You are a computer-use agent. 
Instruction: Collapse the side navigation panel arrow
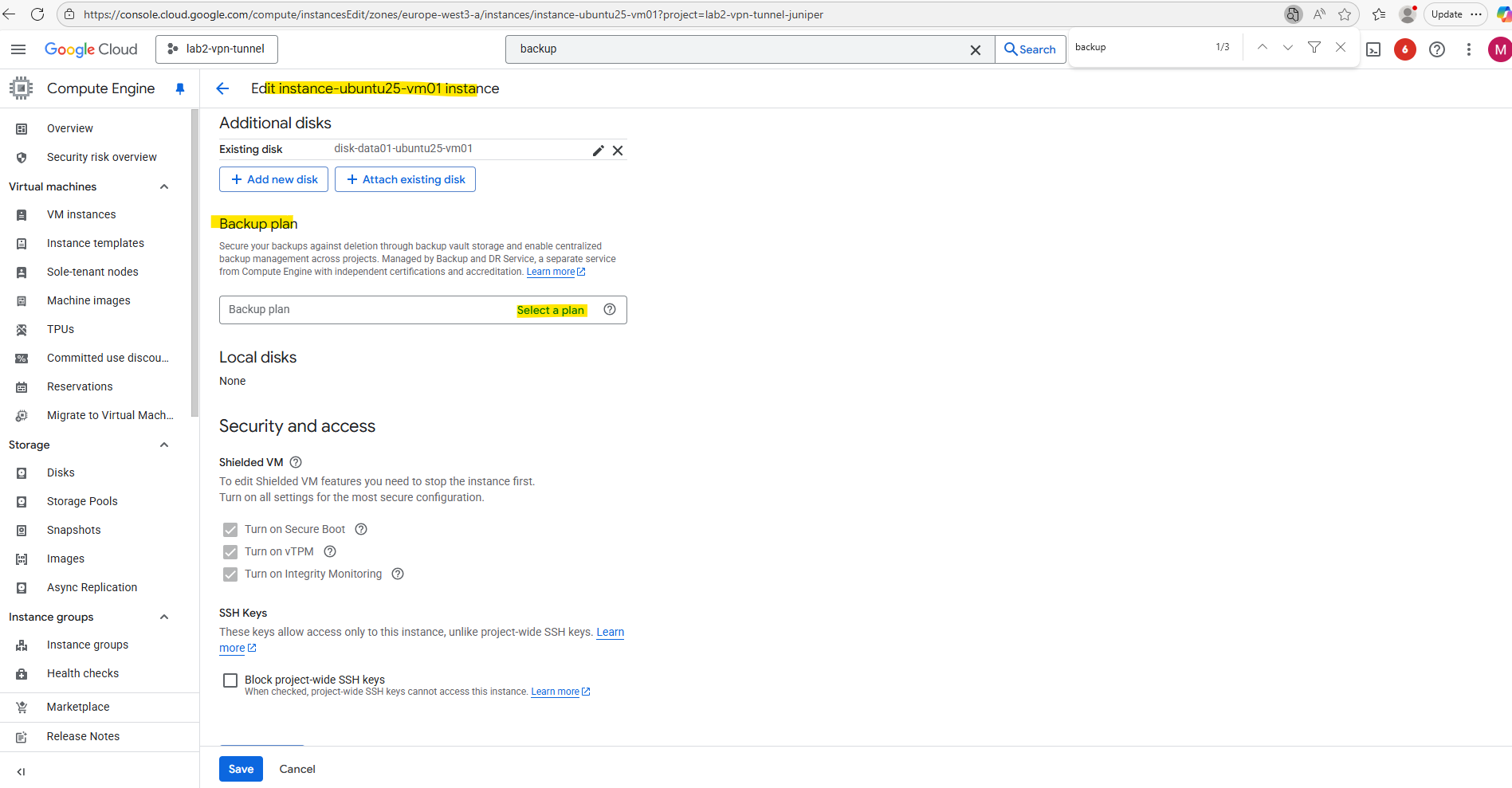click(21, 771)
